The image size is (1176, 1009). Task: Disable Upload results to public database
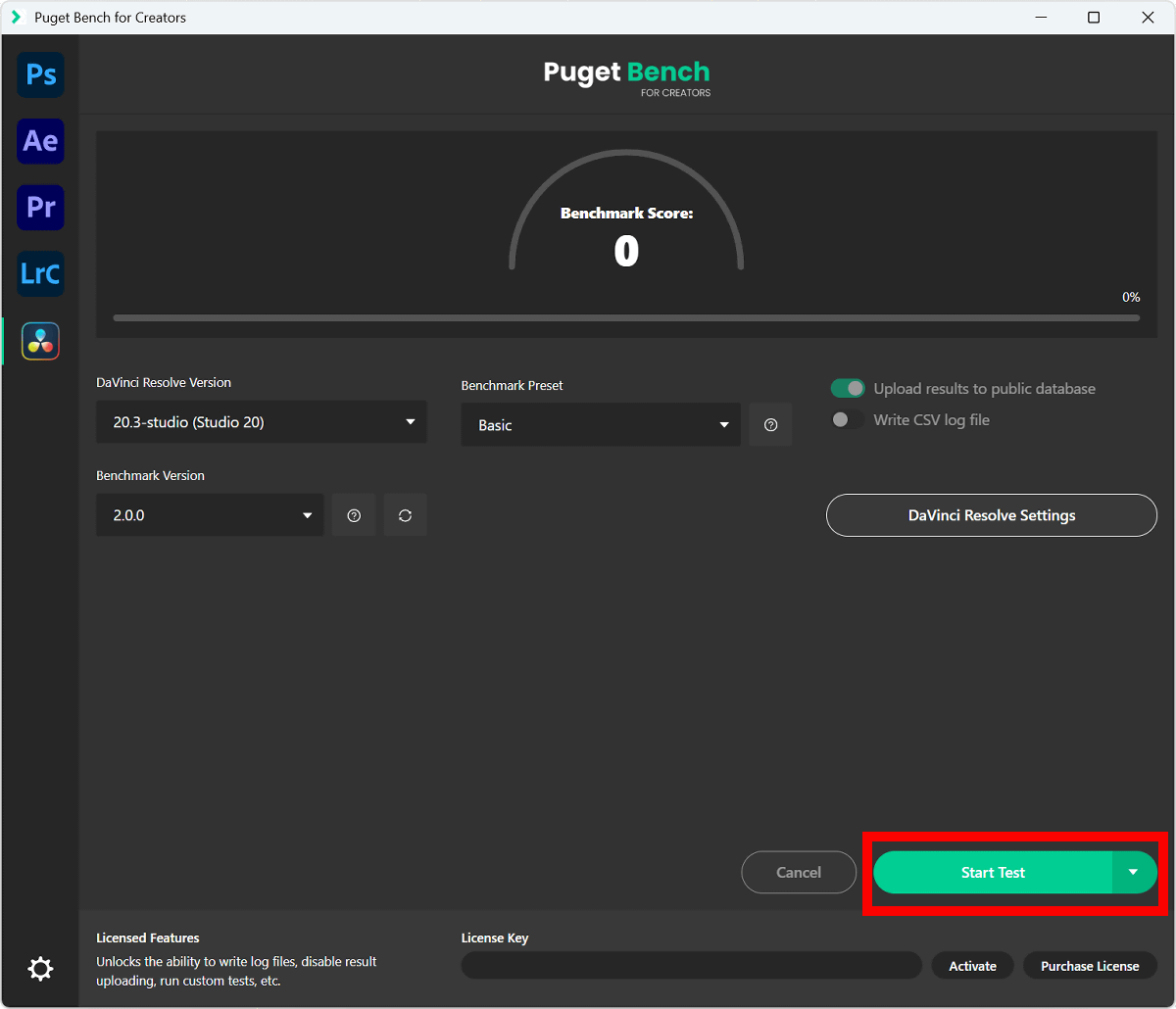tap(848, 389)
